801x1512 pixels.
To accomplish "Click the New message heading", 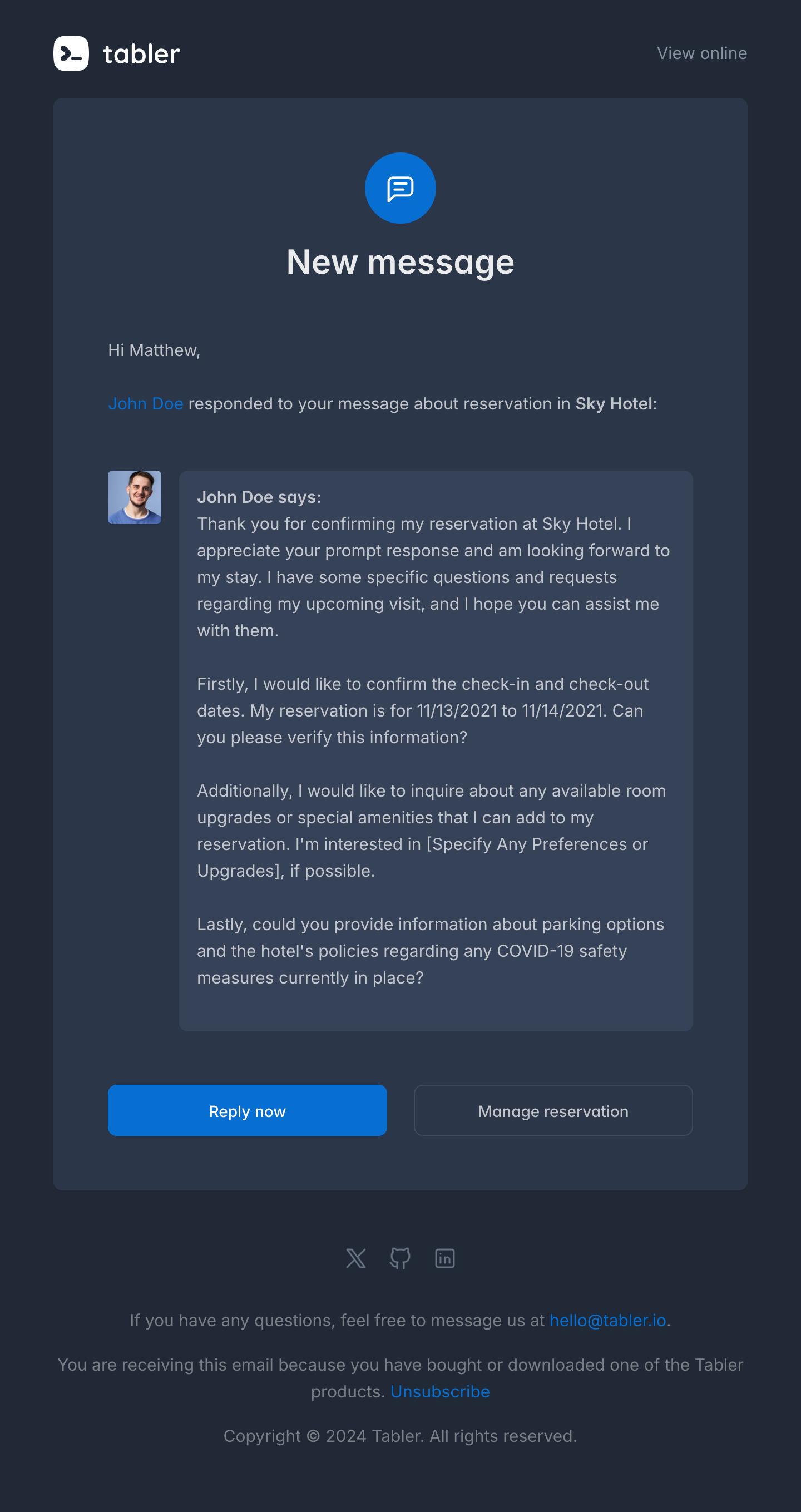I will [400, 262].
